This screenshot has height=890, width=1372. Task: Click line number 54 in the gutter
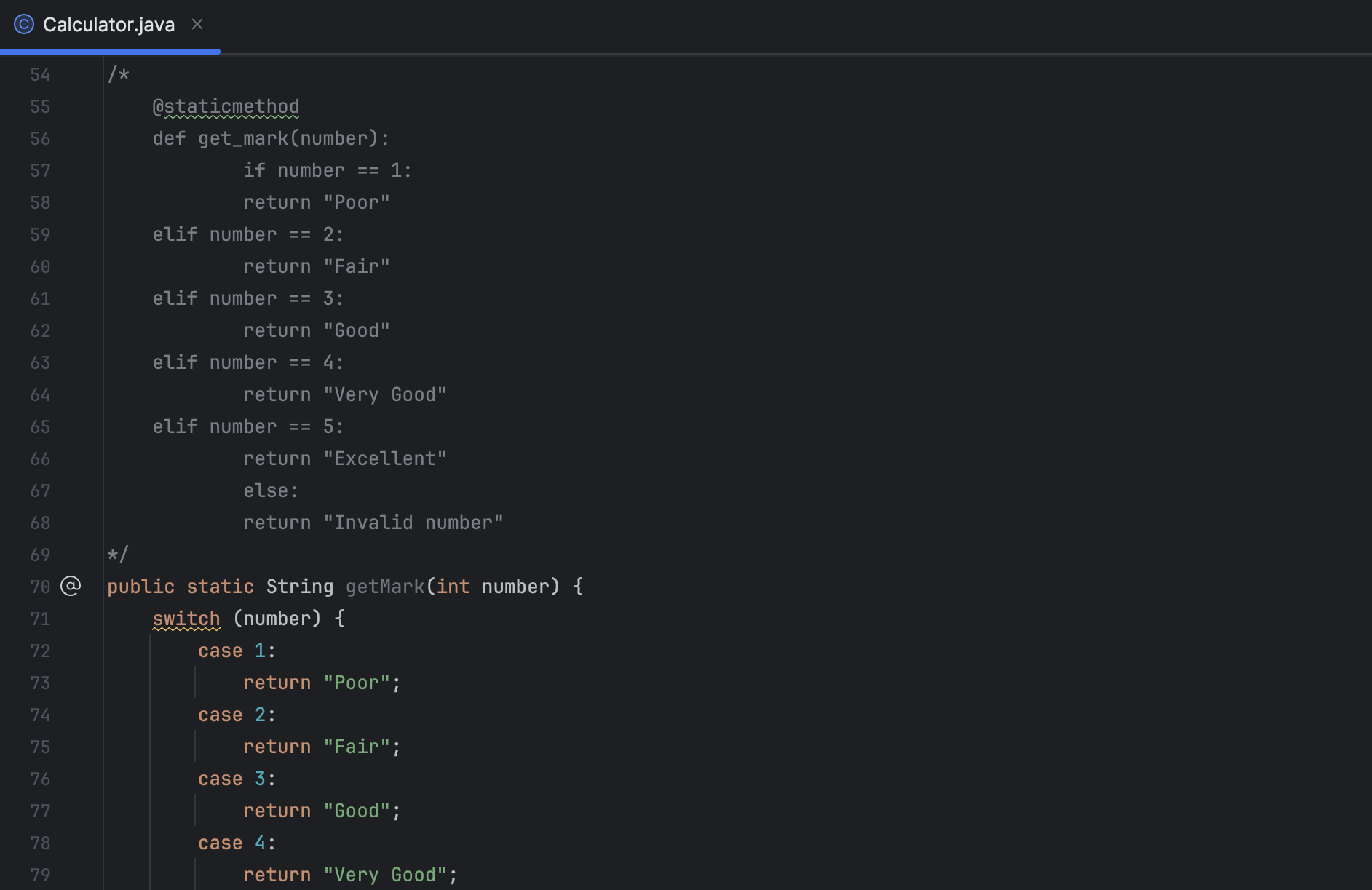(x=40, y=73)
